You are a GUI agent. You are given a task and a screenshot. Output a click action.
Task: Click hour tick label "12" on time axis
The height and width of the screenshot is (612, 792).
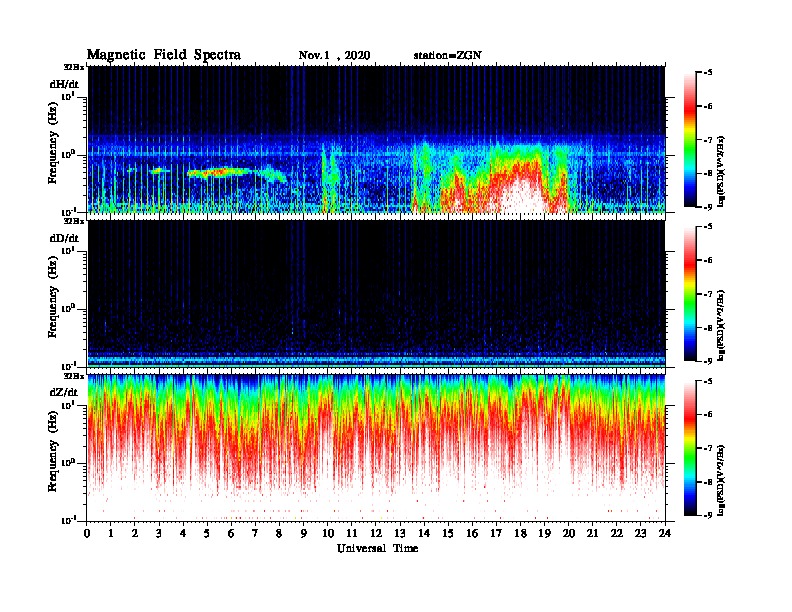coord(376,533)
